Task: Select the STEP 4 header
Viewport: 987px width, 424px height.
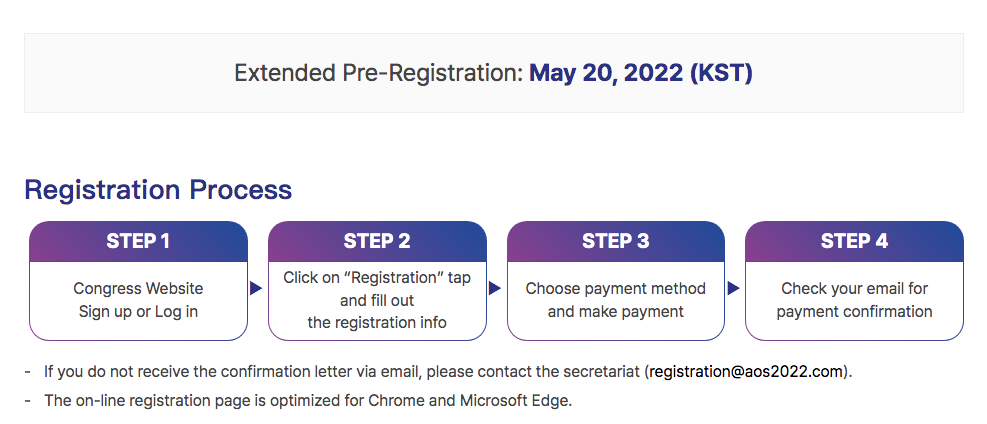Action: coord(854,241)
